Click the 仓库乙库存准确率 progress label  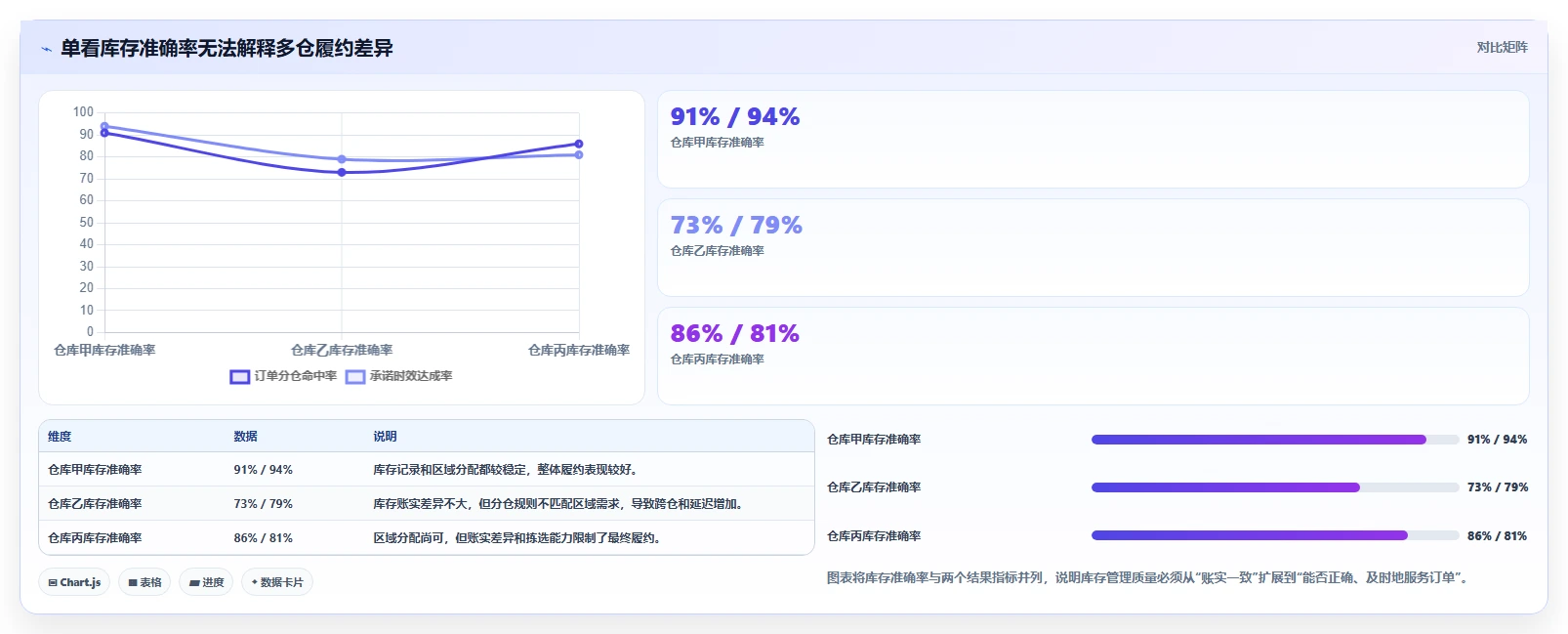coord(874,487)
